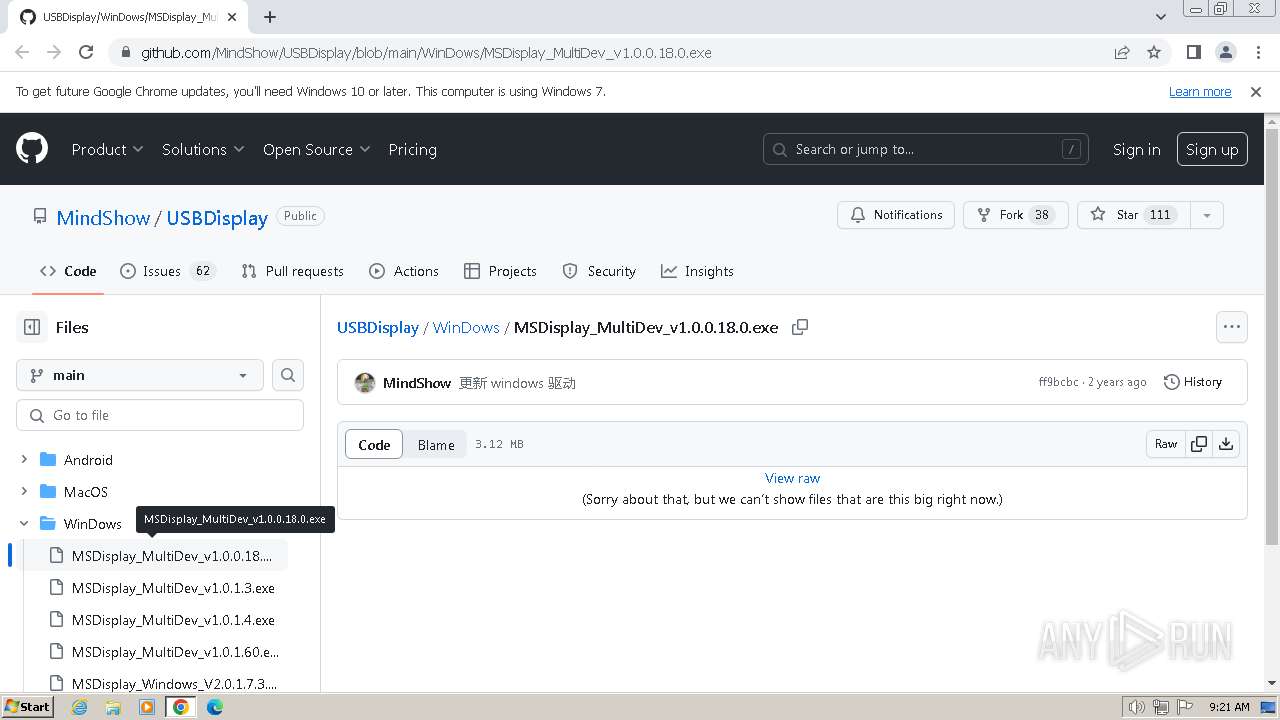Open USBDisplay breadcrumb link

pos(378,327)
